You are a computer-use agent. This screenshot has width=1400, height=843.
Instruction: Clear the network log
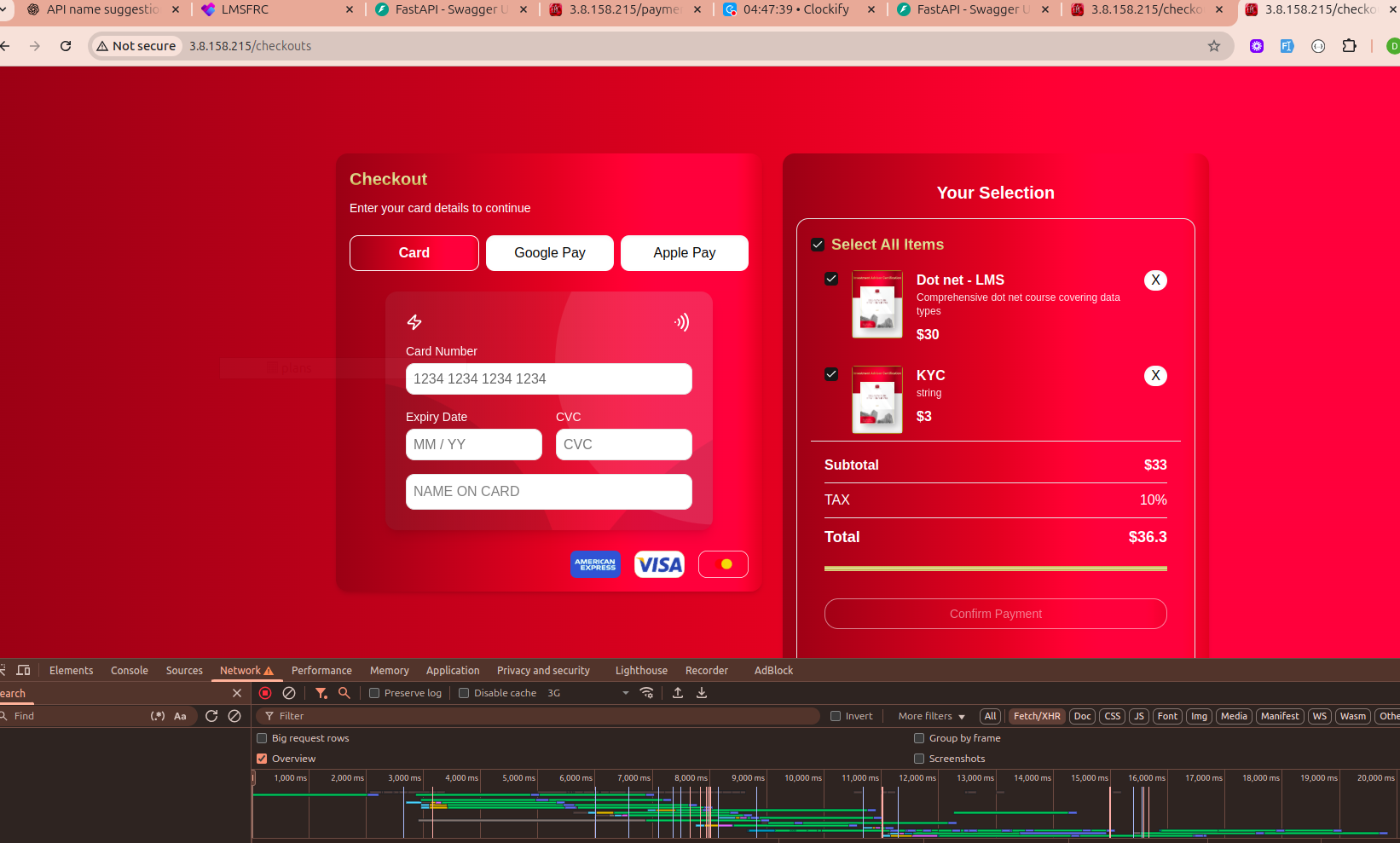tap(289, 693)
